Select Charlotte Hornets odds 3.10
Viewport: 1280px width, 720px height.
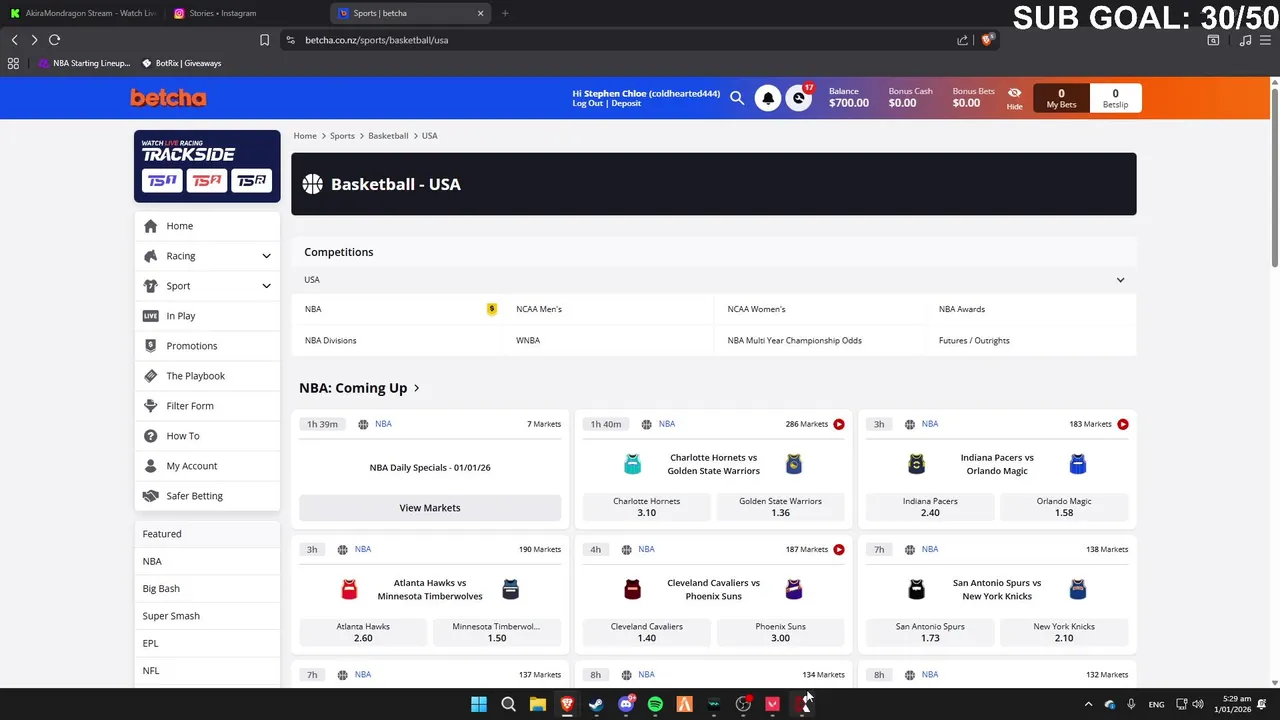click(x=646, y=507)
